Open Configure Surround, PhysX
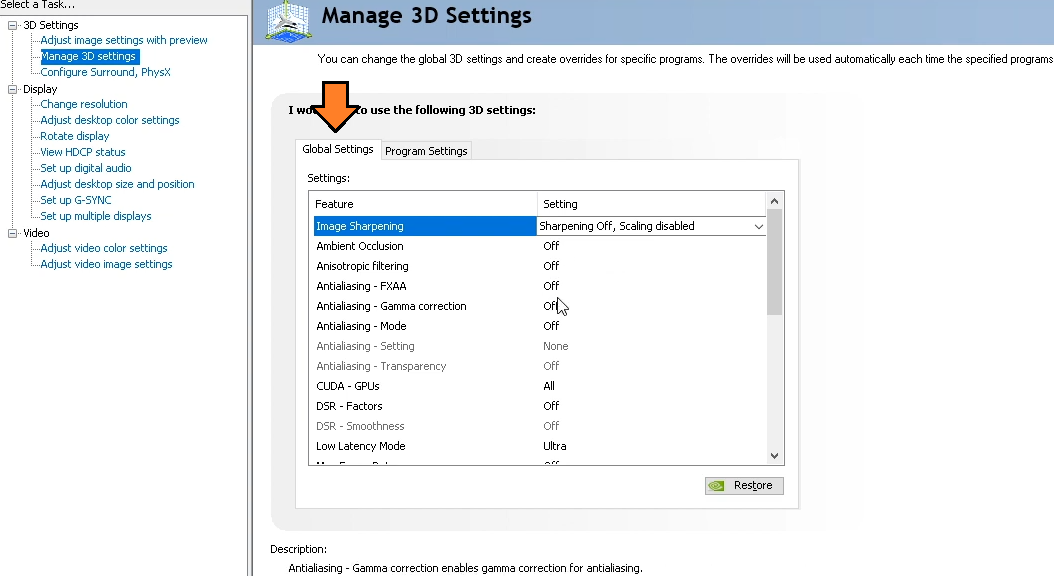 (x=106, y=72)
